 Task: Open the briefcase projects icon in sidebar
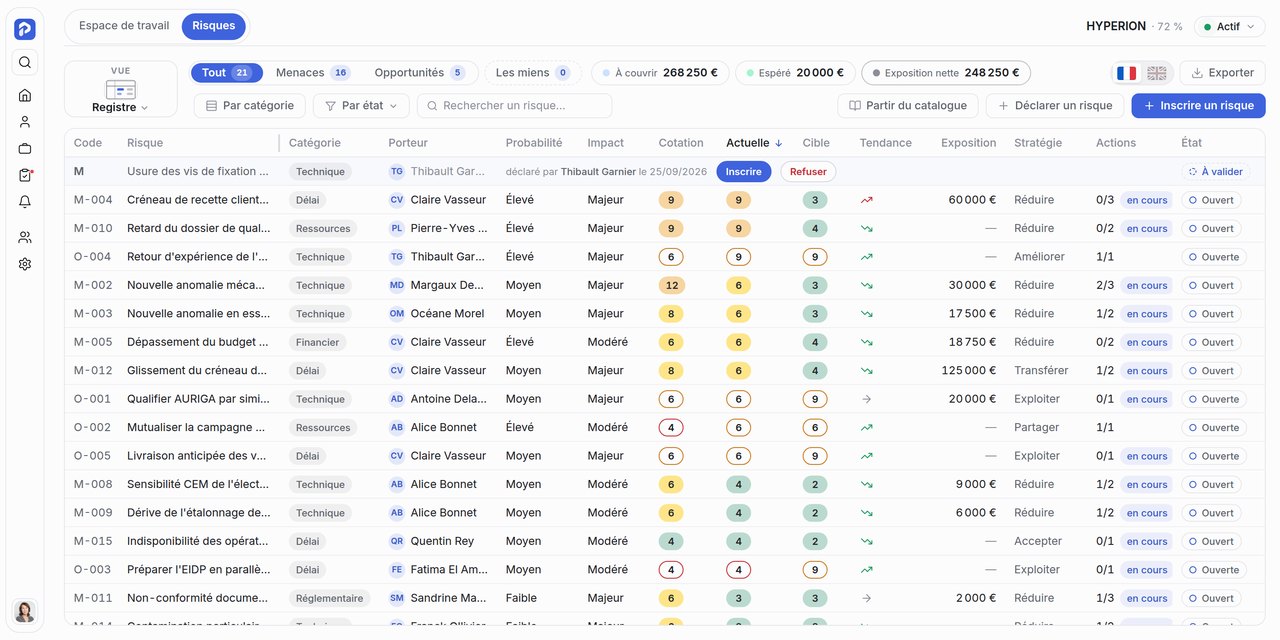click(x=25, y=149)
